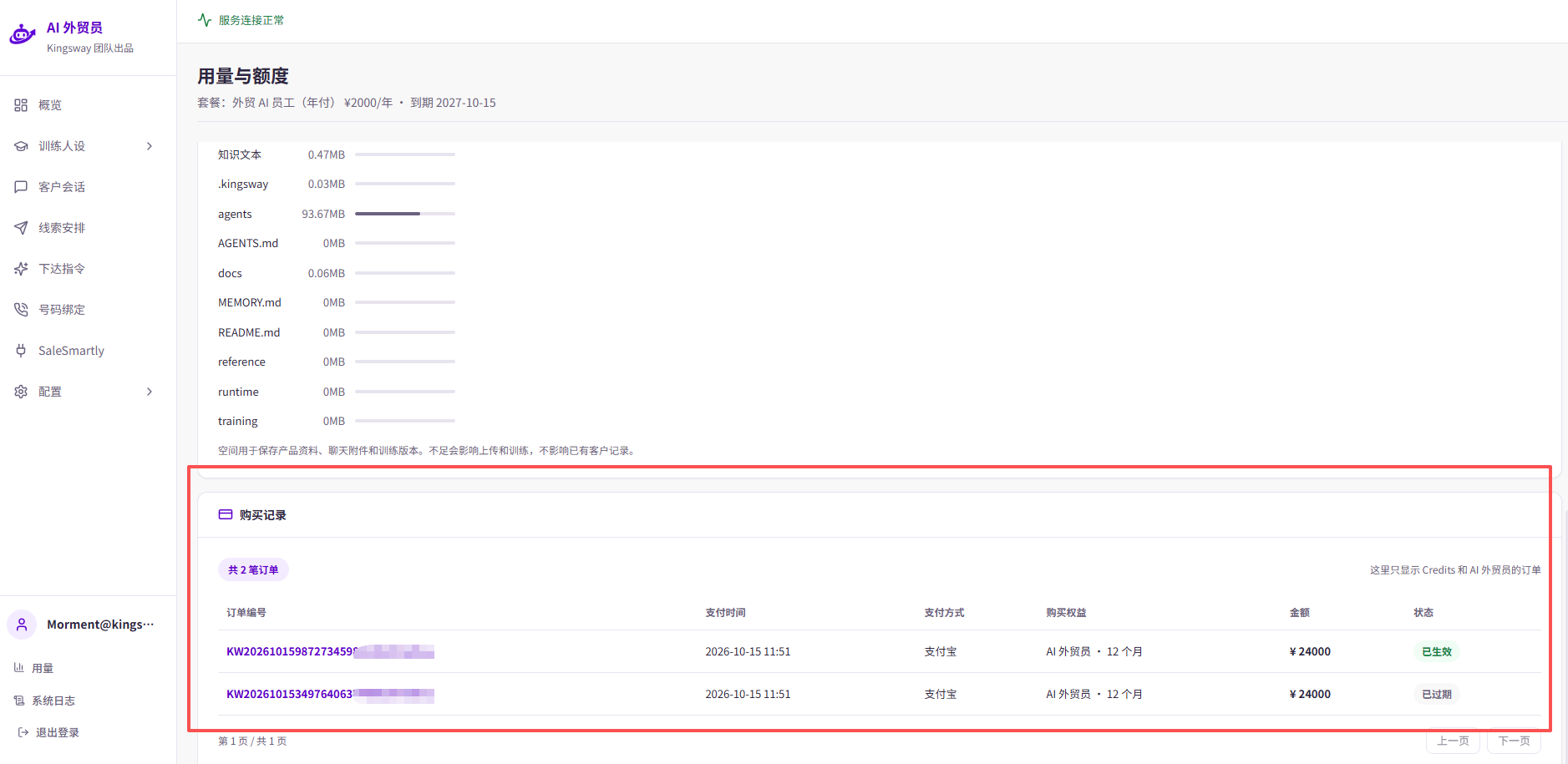Click the 用量与额度 page title
This screenshot has height=764, width=1568.
point(243,76)
